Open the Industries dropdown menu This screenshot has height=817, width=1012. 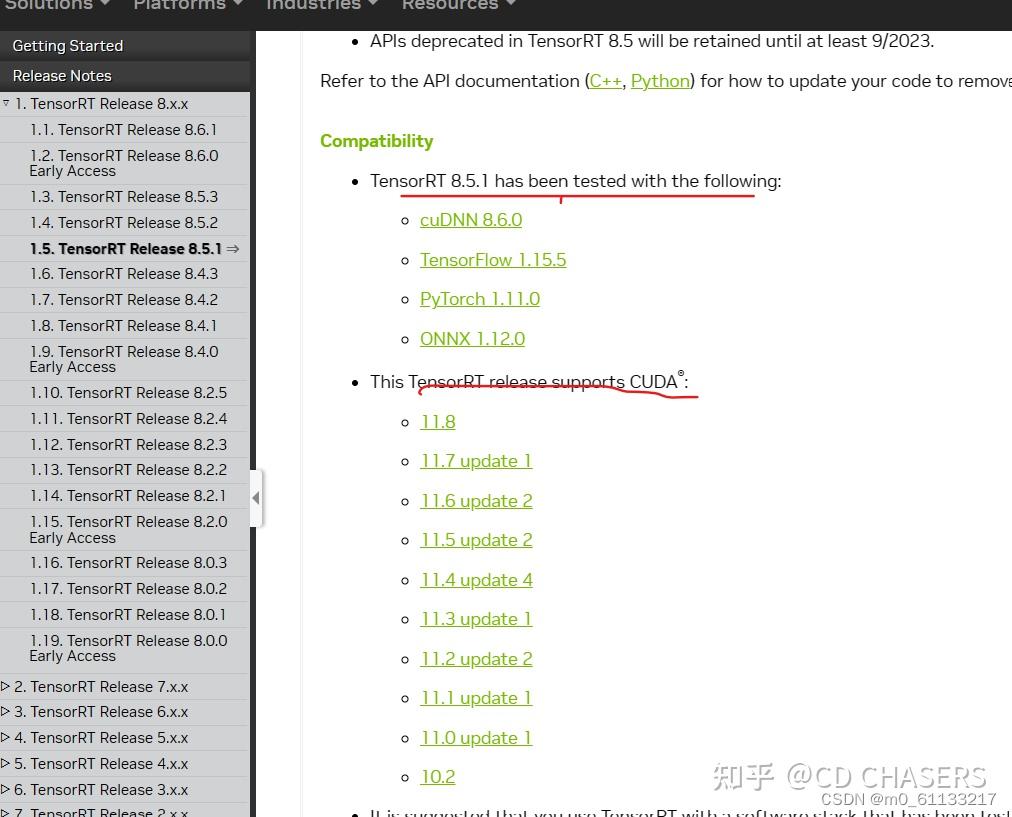pos(313,6)
